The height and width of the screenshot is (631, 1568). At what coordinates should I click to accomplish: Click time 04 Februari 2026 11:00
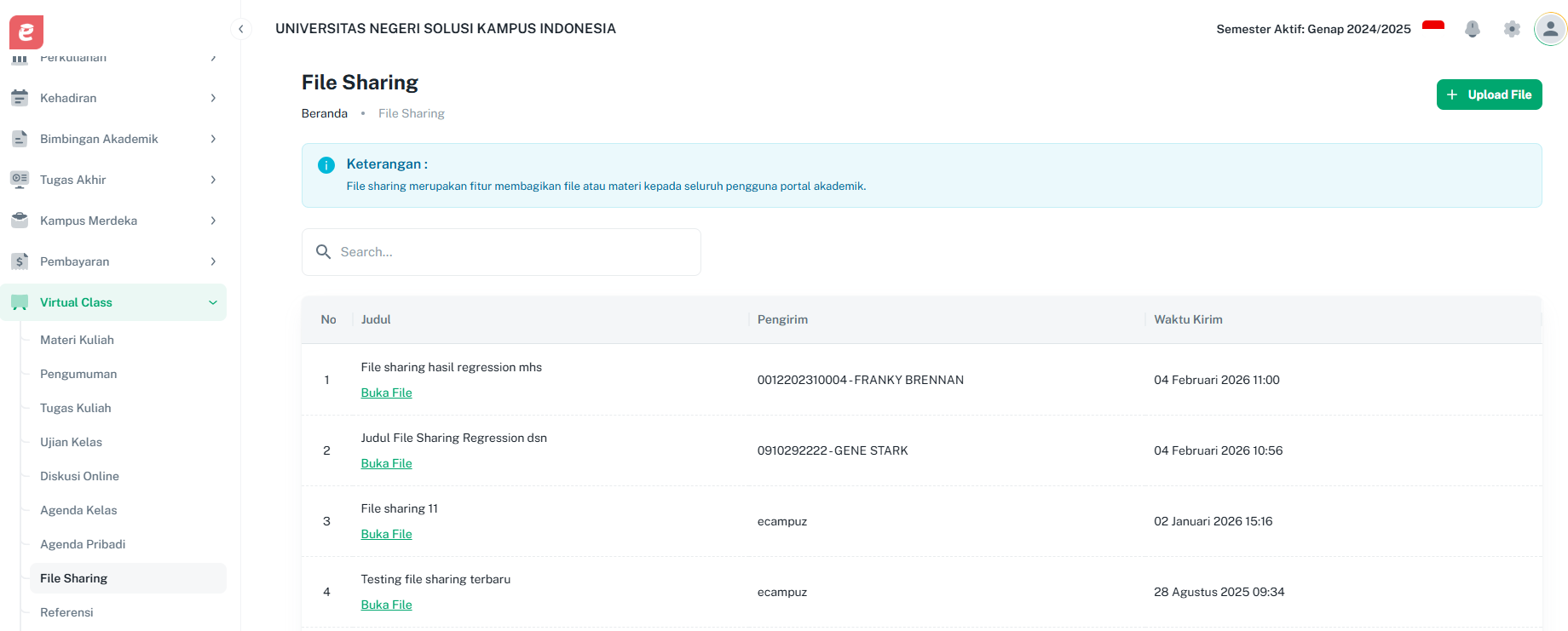pos(1217,380)
